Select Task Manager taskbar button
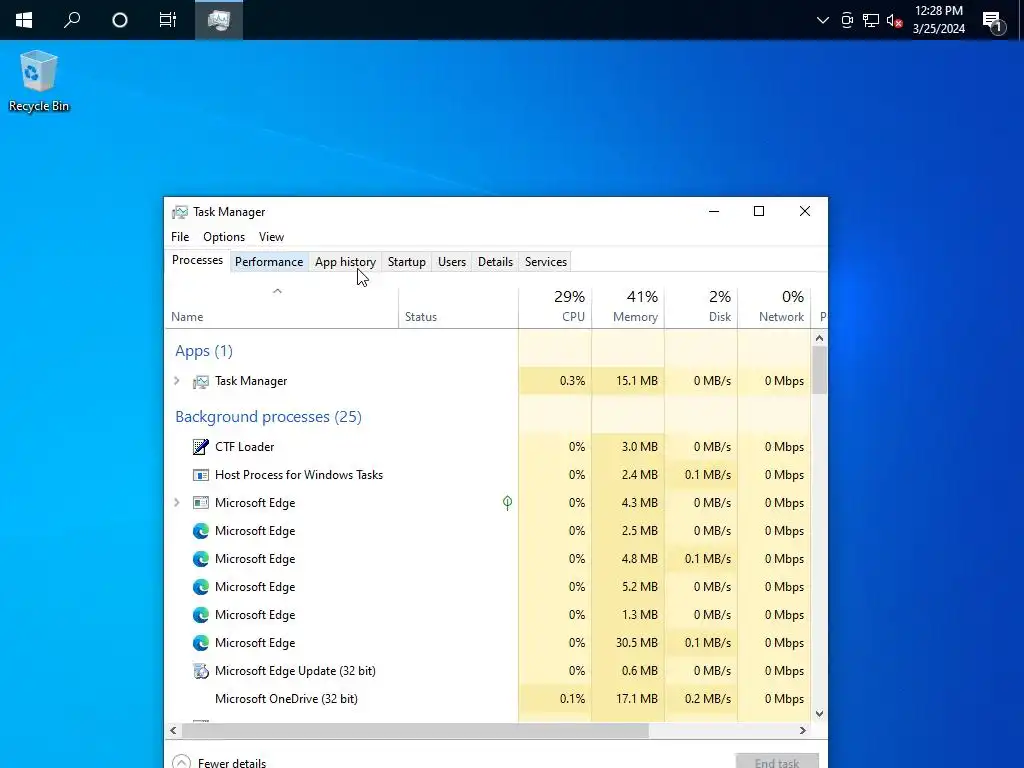The height and width of the screenshot is (768, 1024). (219, 20)
